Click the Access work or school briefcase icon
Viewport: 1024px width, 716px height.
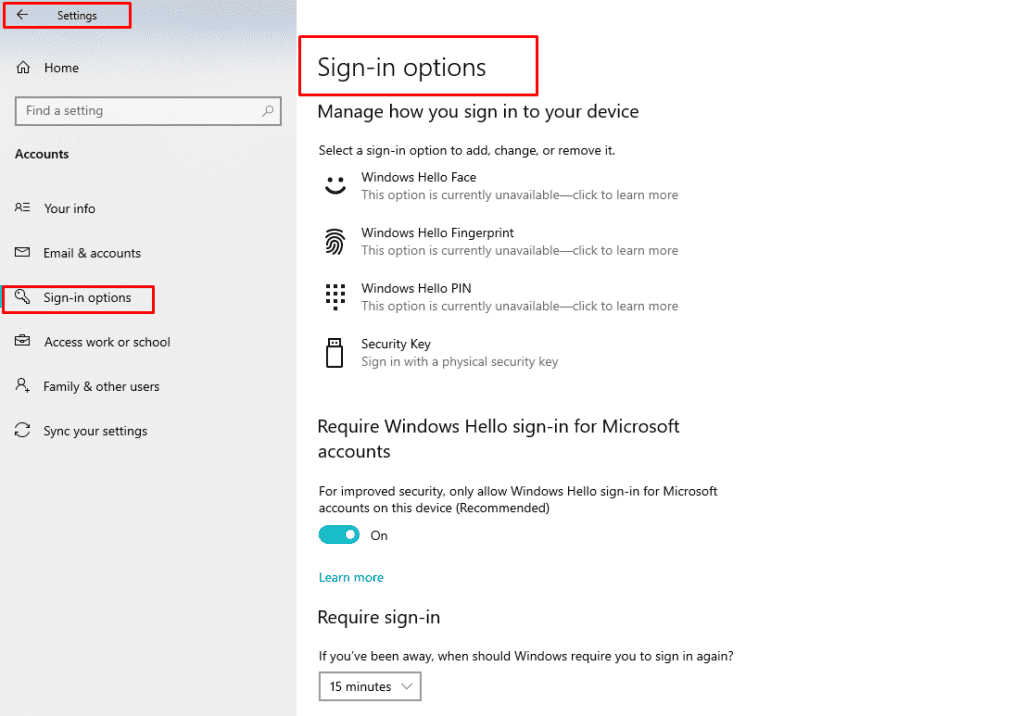click(22, 341)
